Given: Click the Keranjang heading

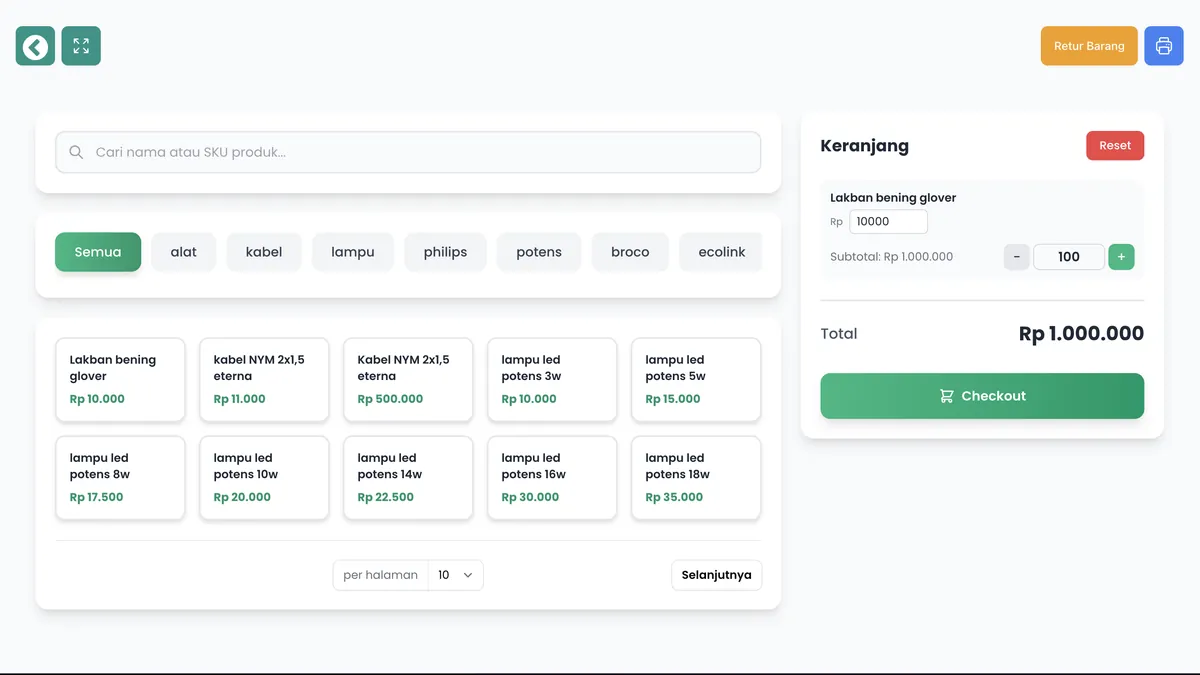Looking at the screenshot, I should coord(864,146).
